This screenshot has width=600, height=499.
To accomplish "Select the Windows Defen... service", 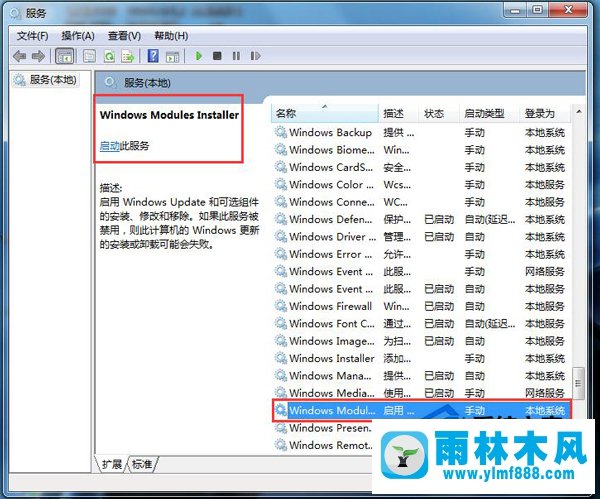I will coord(421,219).
